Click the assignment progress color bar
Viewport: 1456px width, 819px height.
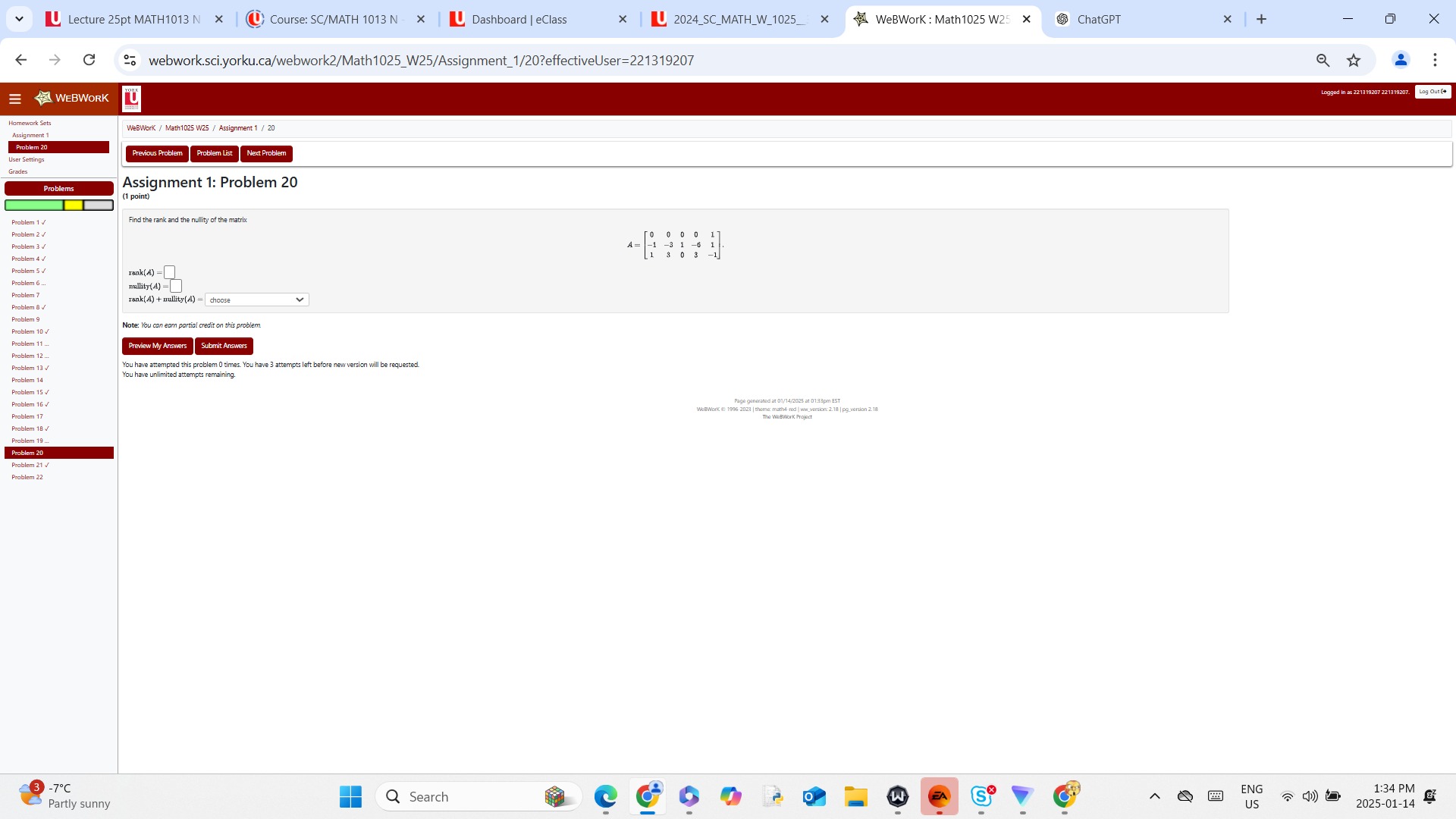tap(59, 205)
